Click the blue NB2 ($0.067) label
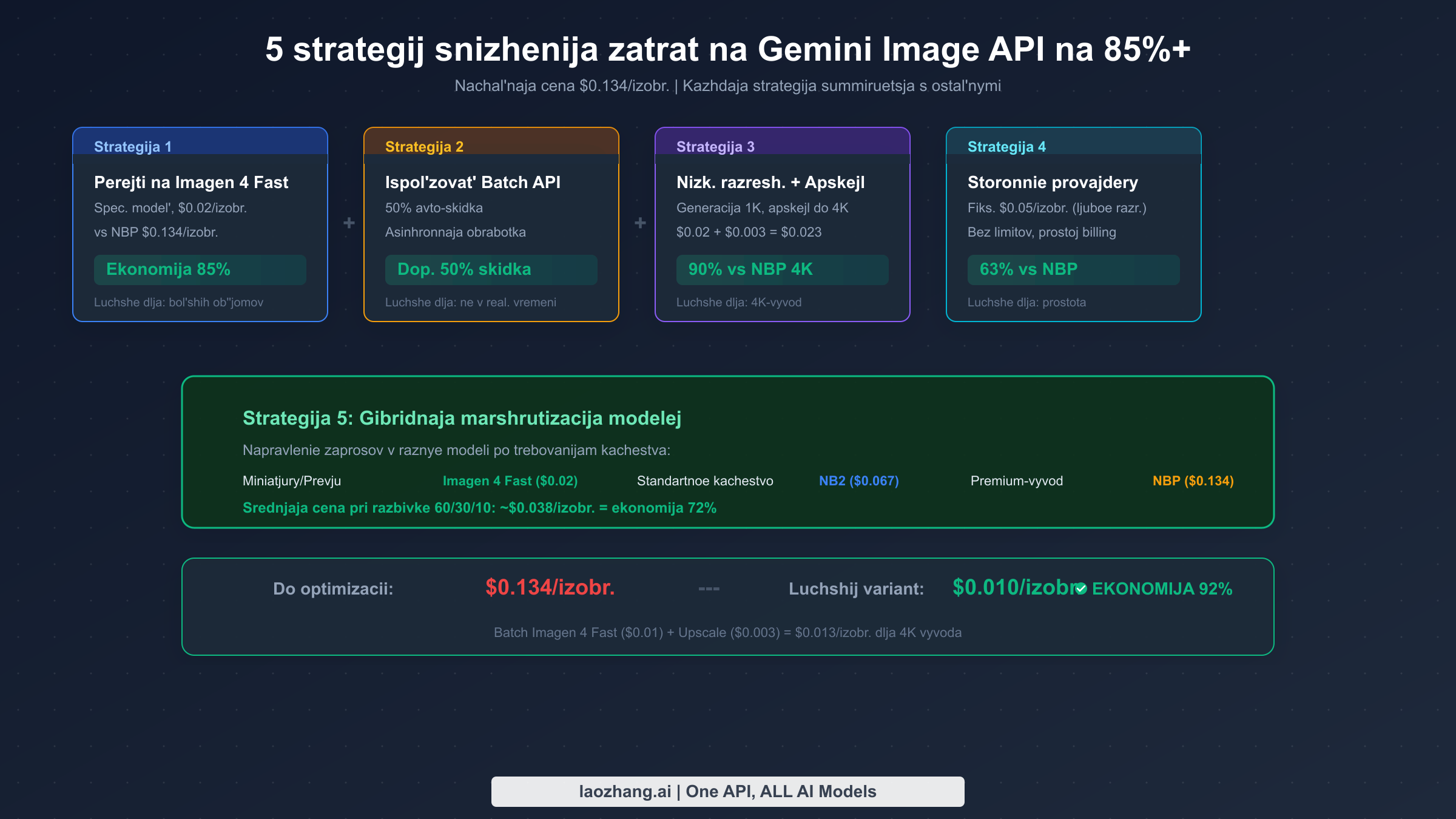 tap(858, 480)
